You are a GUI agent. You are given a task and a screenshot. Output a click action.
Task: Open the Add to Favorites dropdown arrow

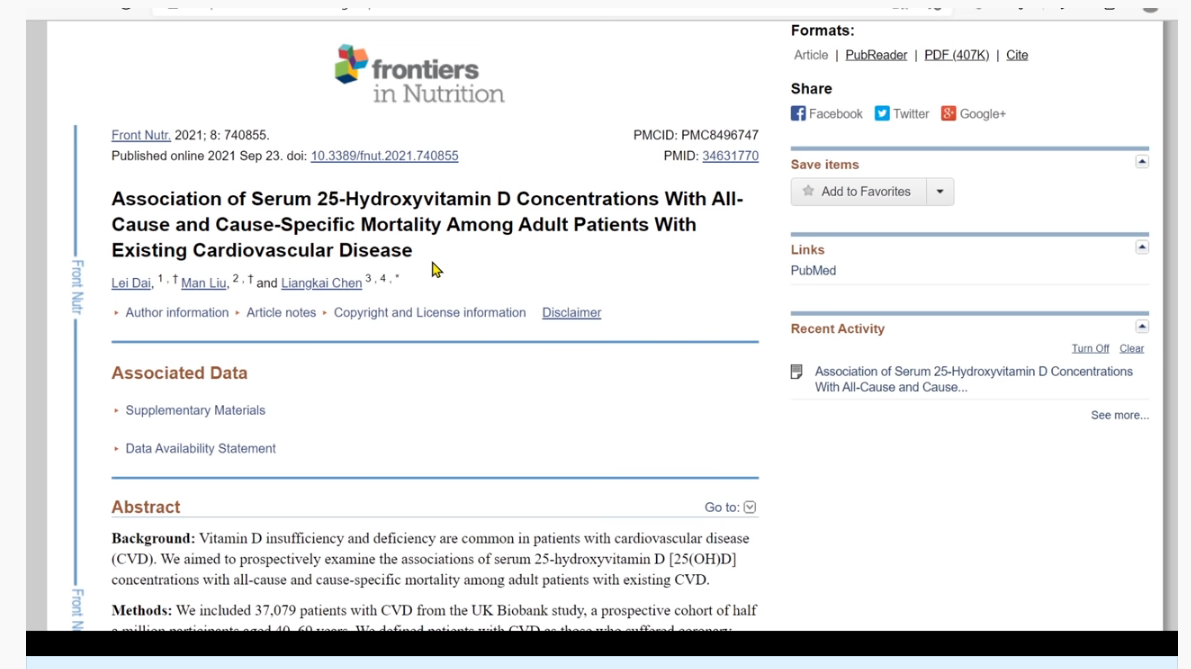pyautogui.click(x=940, y=192)
